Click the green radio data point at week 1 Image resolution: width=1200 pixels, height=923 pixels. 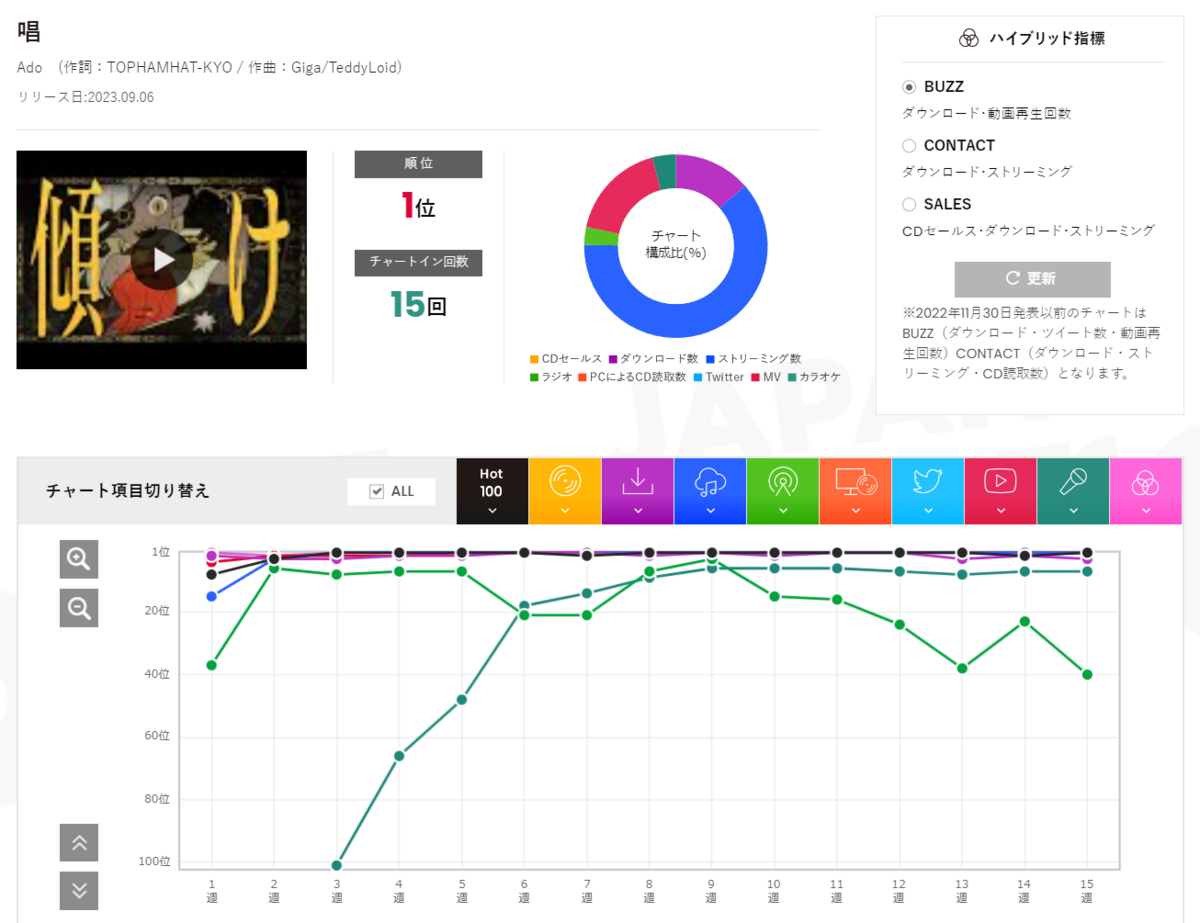(212, 665)
